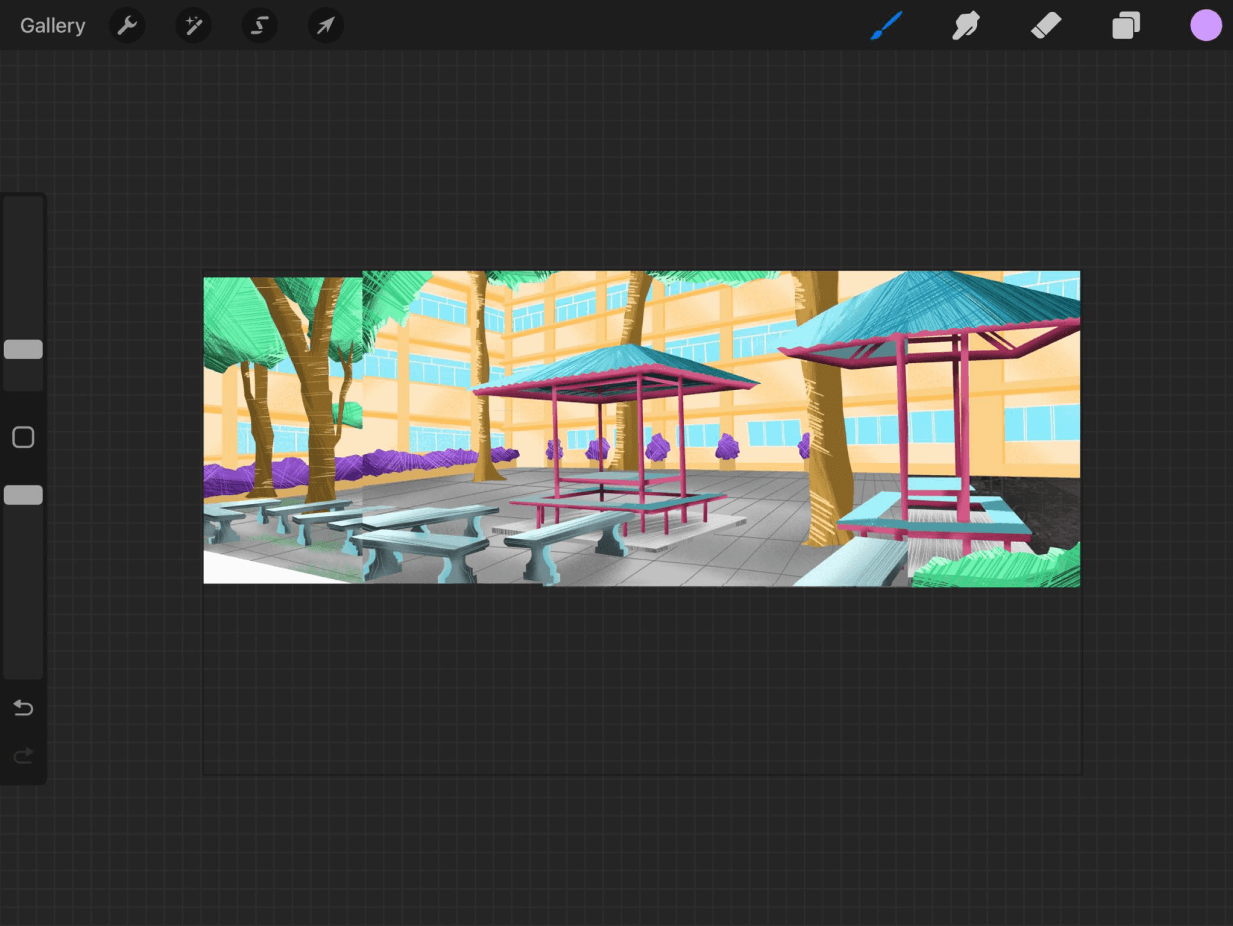The image size is (1233, 926).
Task: Tap the square Modify button on the sidebar
Action: pyautogui.click(x=22, y=437)
